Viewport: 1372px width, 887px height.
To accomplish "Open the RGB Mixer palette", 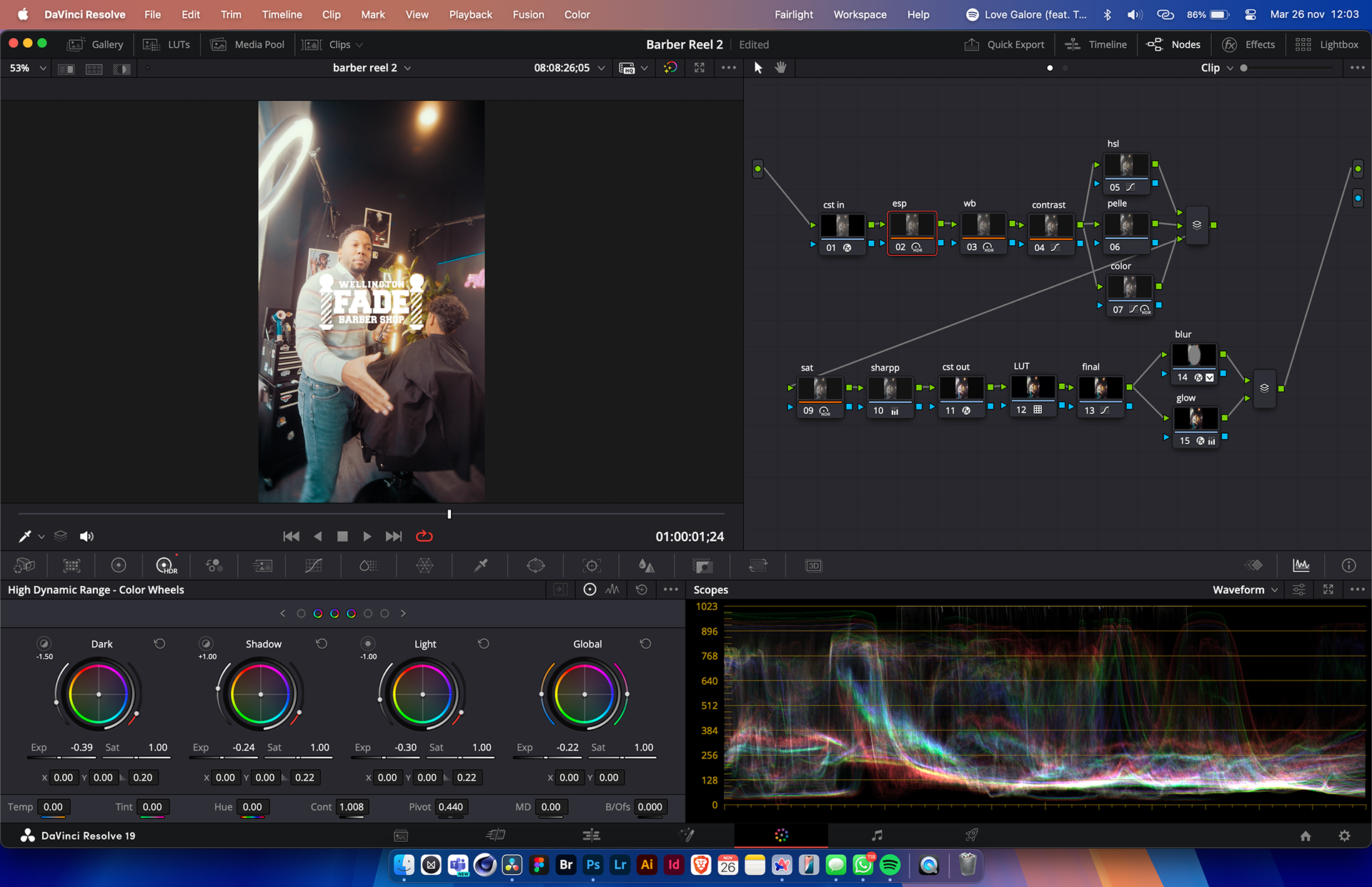I will pos(214,566).
